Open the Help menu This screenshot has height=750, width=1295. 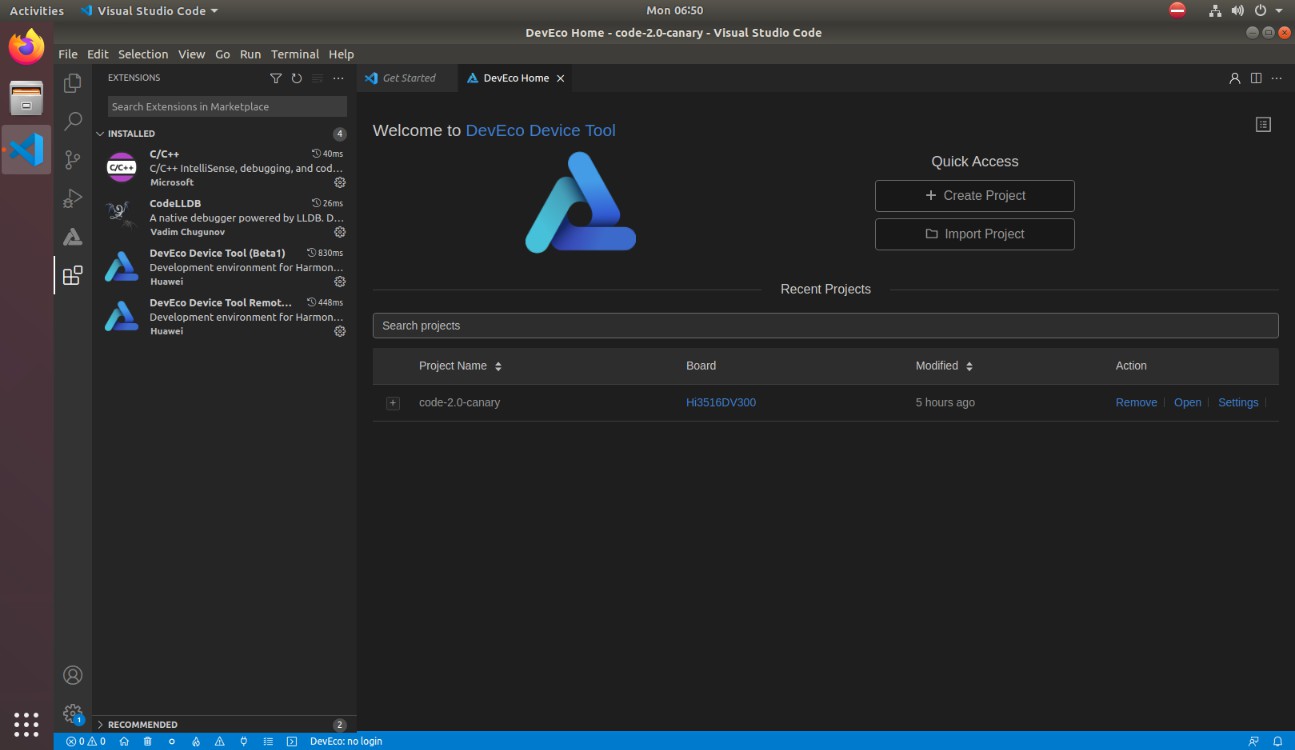coord(341,54)
